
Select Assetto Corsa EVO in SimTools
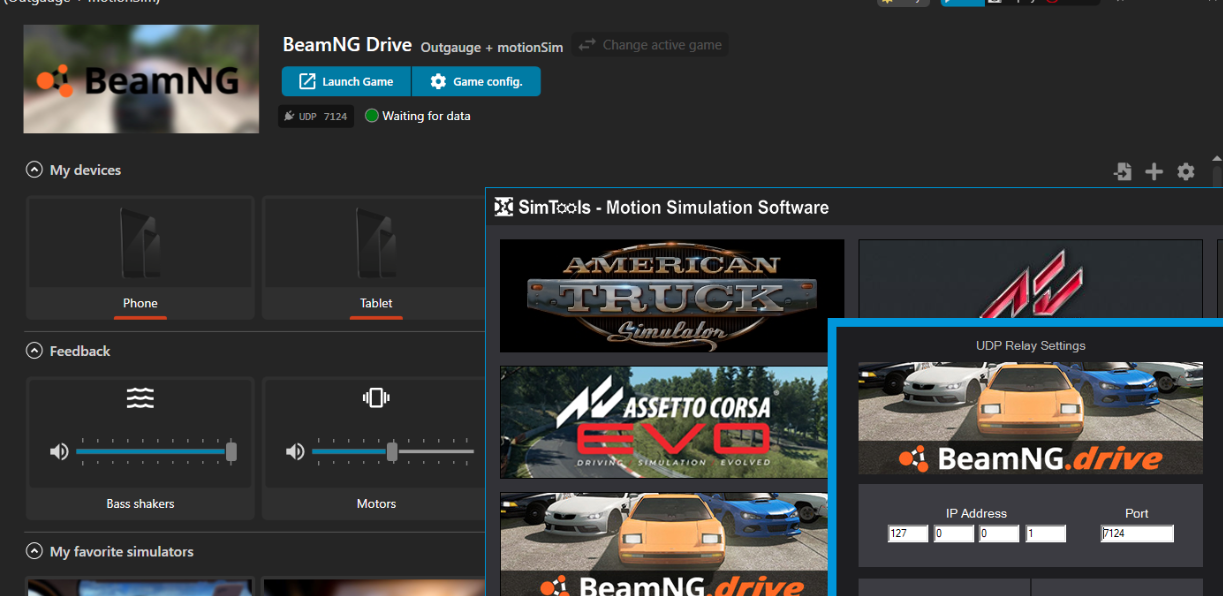[664, 422]
